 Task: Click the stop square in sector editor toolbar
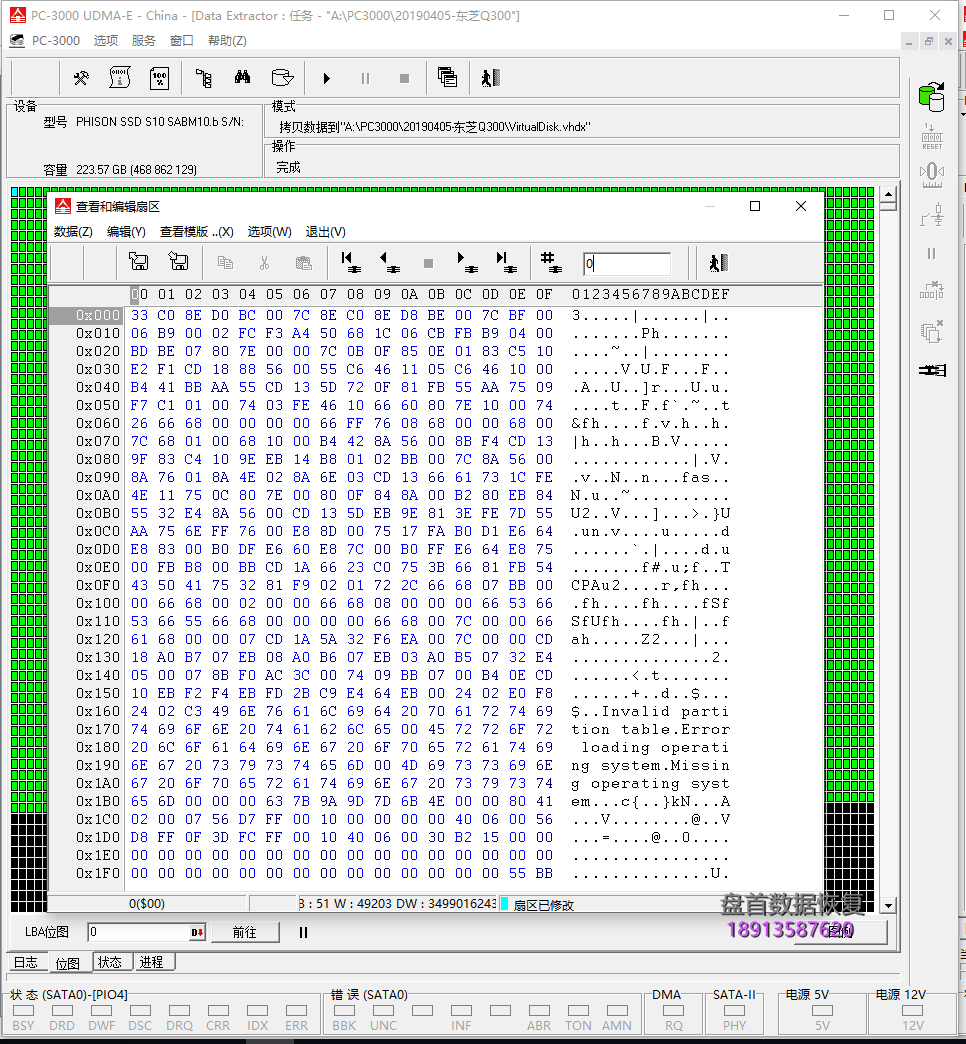(428, 264)
